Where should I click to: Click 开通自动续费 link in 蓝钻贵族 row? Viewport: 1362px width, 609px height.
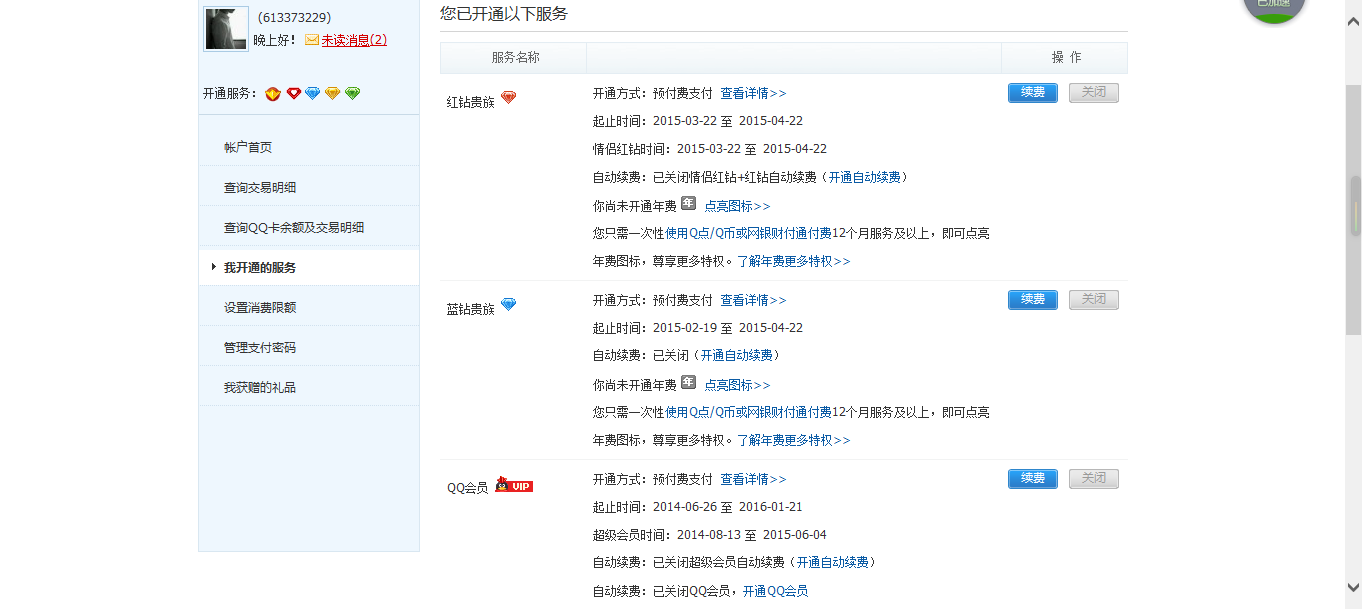pyautogui.click(x=736, y=355)
